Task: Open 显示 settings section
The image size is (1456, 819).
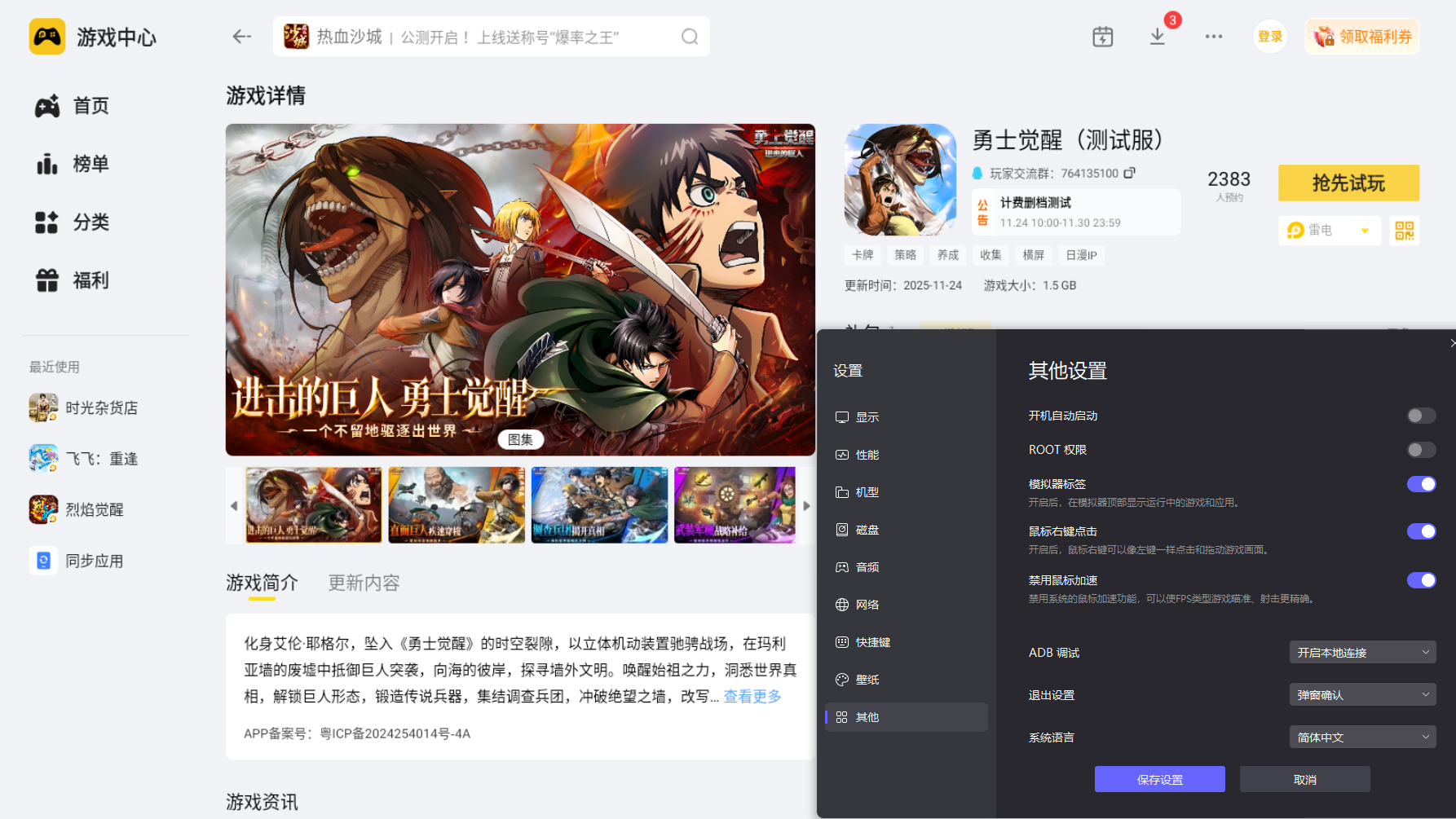Action: click(x=907, y=417)
